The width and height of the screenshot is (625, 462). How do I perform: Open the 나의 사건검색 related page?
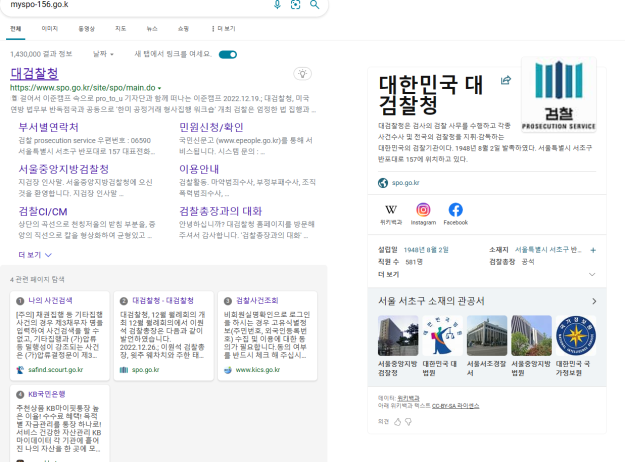[50, 301]
